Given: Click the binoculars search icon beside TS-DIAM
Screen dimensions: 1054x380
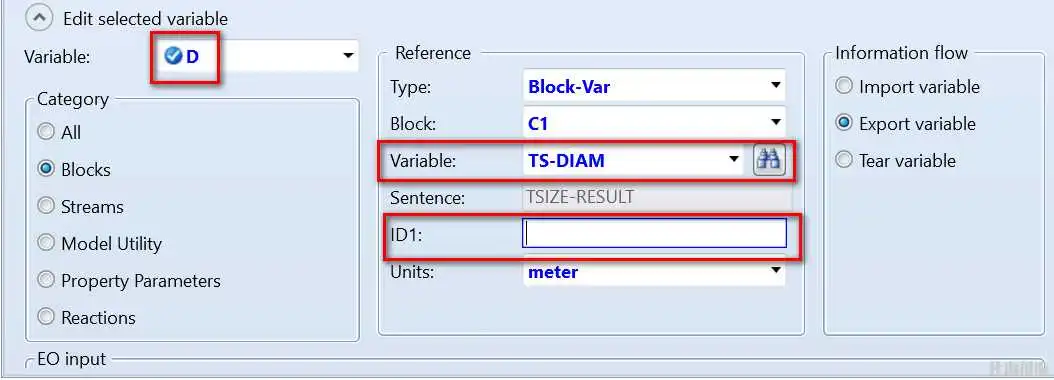Looking at the screenshot, I should [769, 160].
